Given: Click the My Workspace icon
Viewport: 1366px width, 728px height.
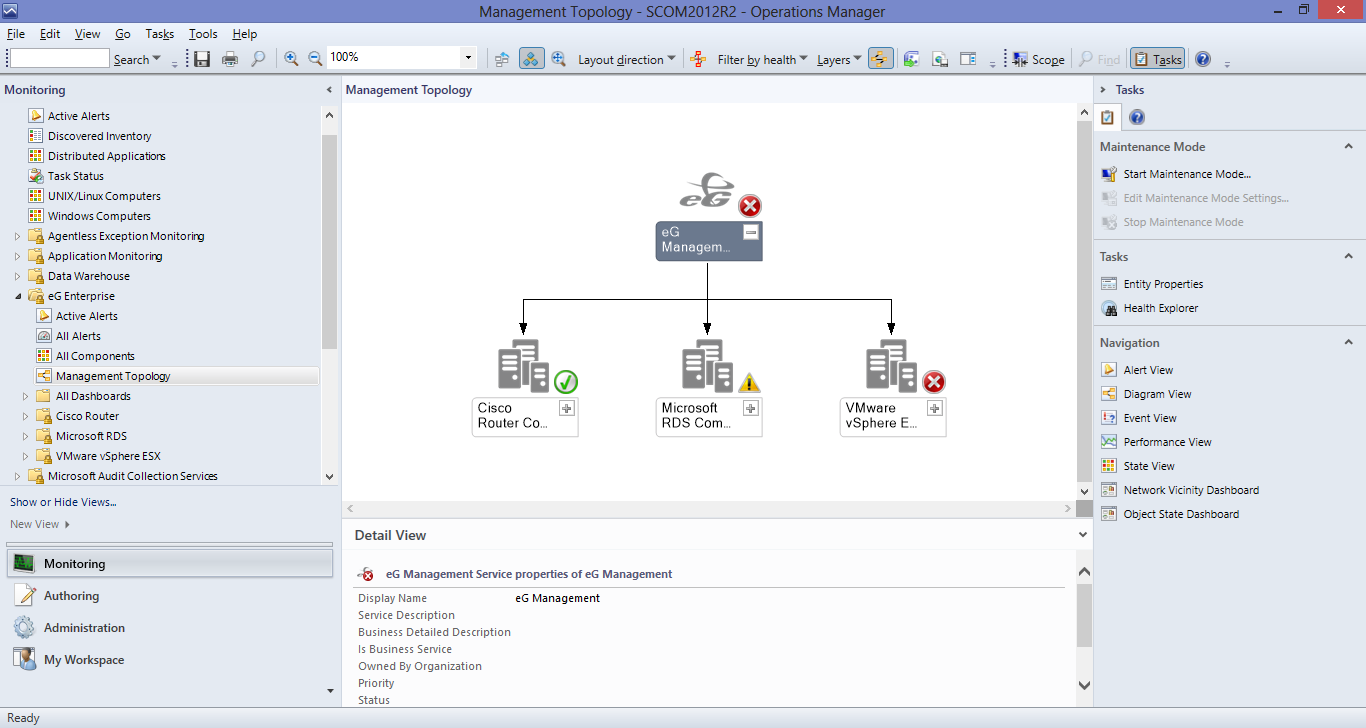Looking at the screenshot, I should click(24, 660).
